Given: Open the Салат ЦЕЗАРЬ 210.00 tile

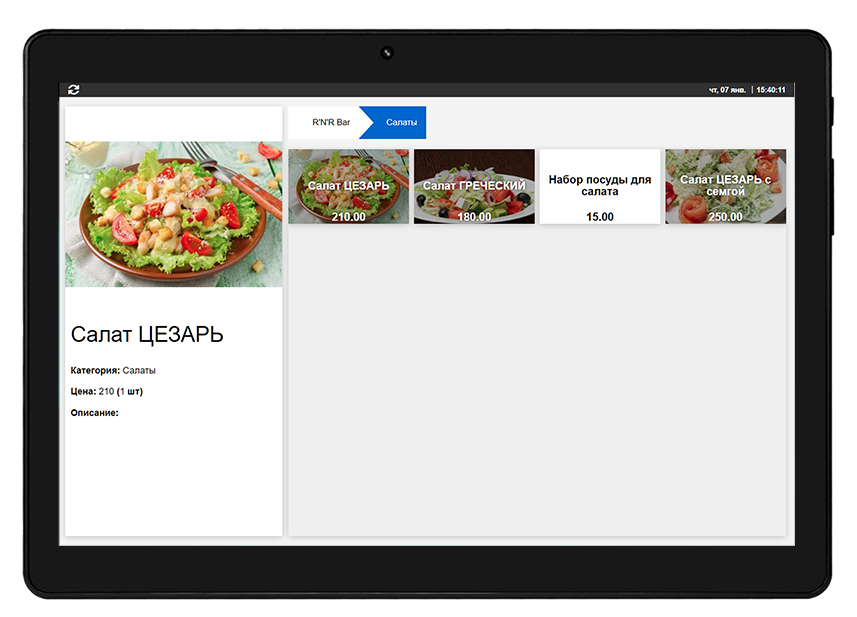Looking at the screenshot, I should (x=349, y=186).
